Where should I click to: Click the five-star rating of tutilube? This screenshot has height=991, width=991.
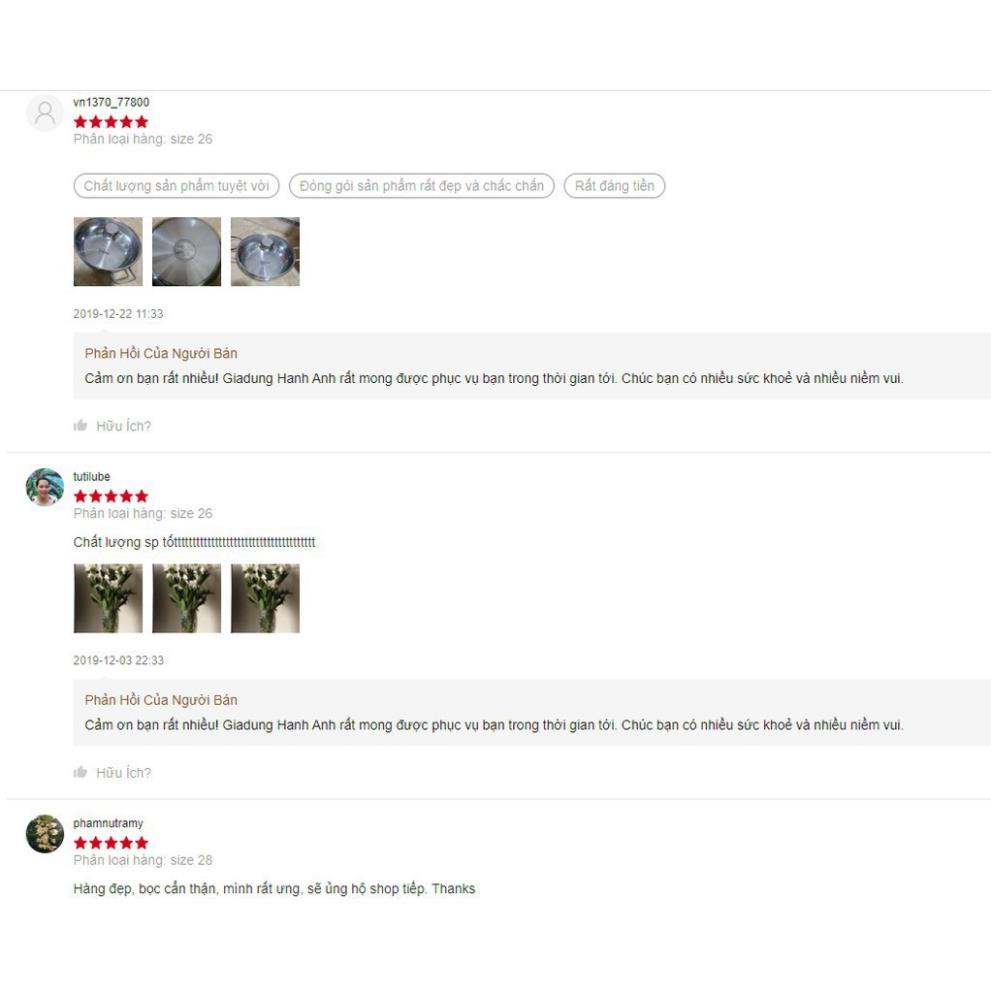[111, 496]
